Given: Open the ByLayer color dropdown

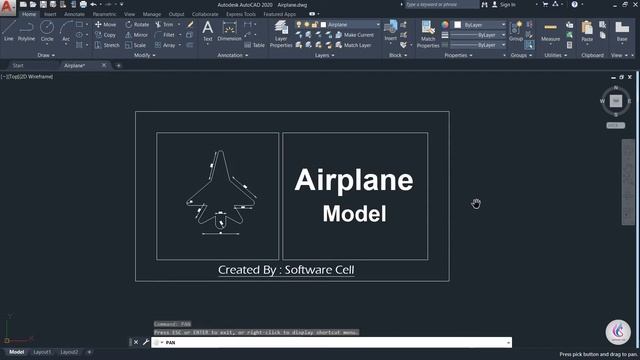Looking at the screenshot, I should pyautogui.click(x=503, y=24).
